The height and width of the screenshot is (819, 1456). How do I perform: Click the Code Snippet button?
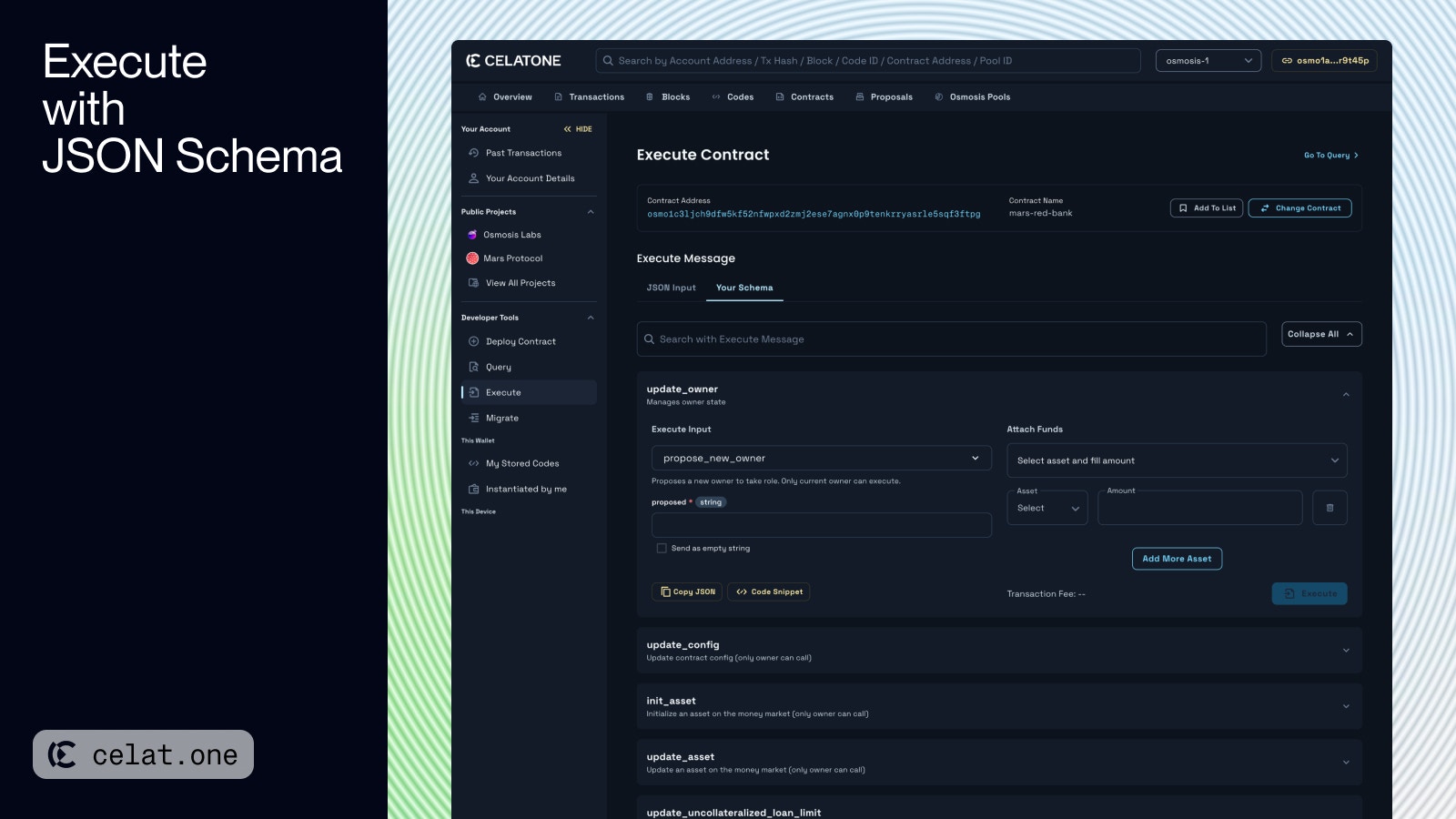click(769, 591)
